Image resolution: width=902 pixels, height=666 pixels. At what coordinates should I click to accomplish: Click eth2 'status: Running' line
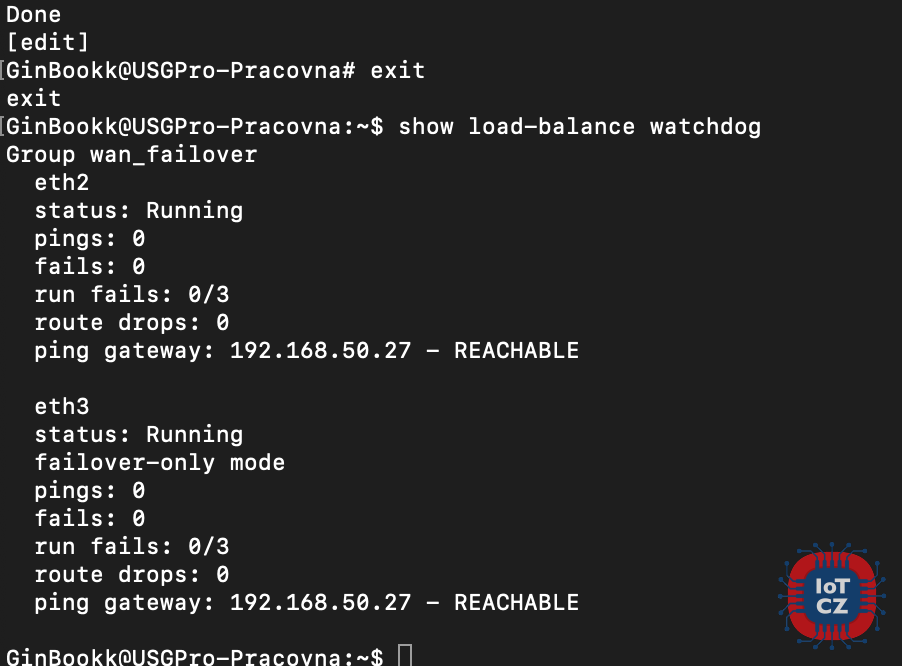(x=139, y=210)
